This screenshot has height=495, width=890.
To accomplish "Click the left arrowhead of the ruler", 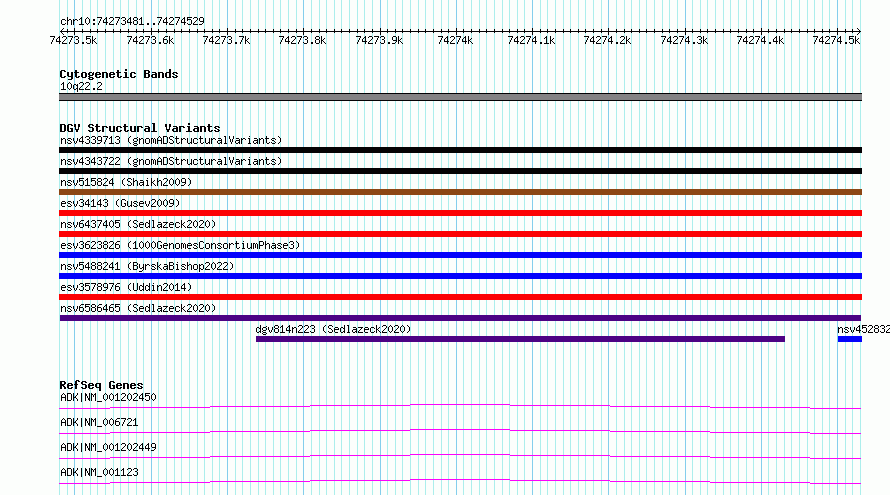I will click(62, 31).
